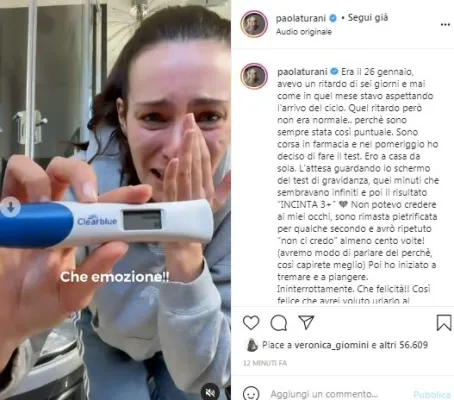Open emoji picker smiley icon
454x400 pixels.
251,394
